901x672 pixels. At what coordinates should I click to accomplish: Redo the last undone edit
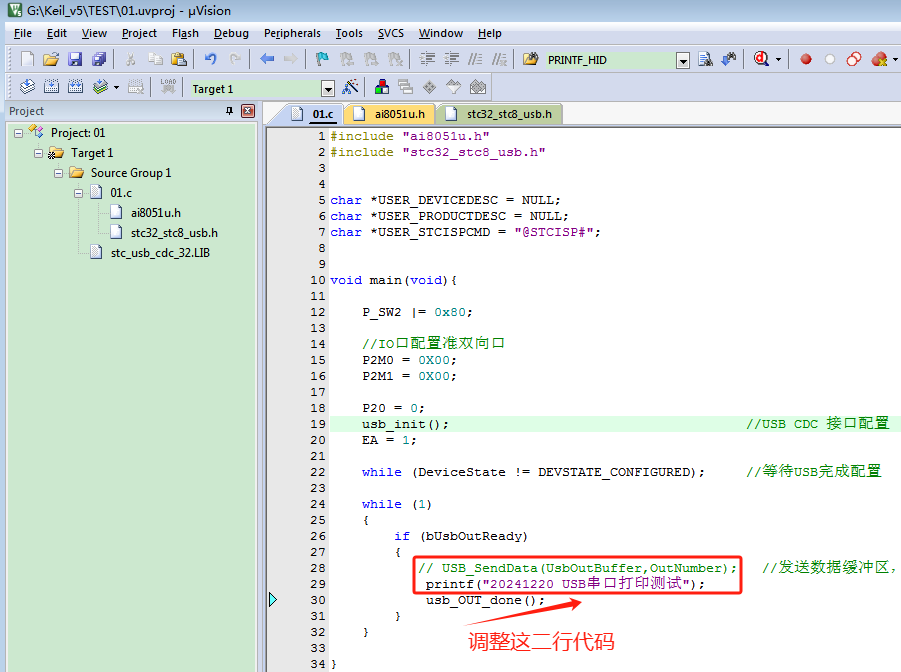(234, 59)
